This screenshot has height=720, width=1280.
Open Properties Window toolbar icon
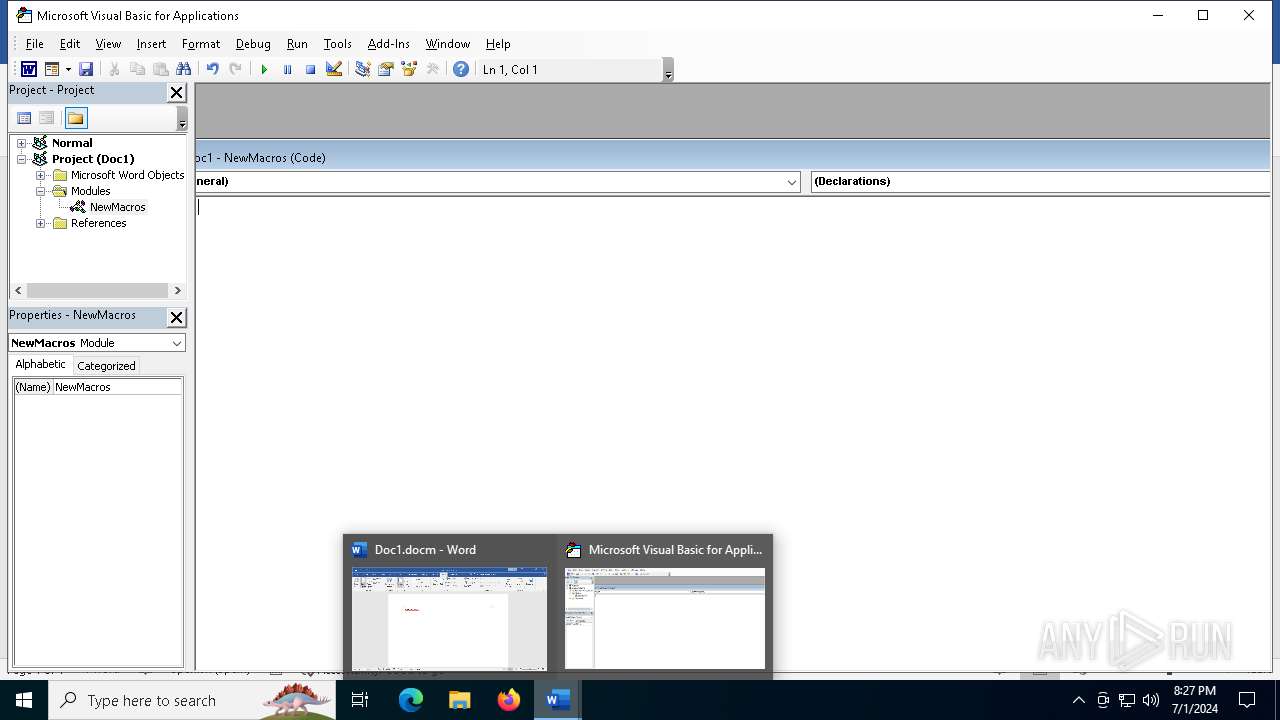pyautogui.click(x=385, y=69)
